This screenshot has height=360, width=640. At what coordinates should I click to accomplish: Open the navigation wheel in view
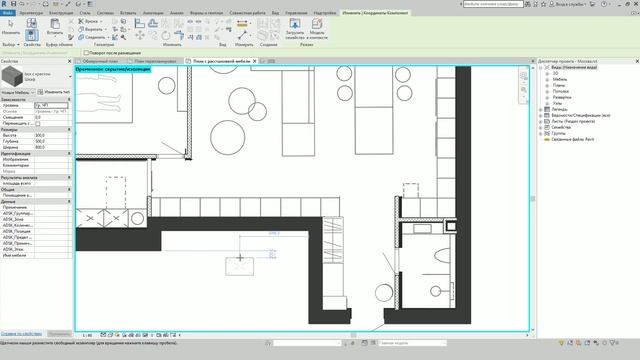(x=523, y=76)
